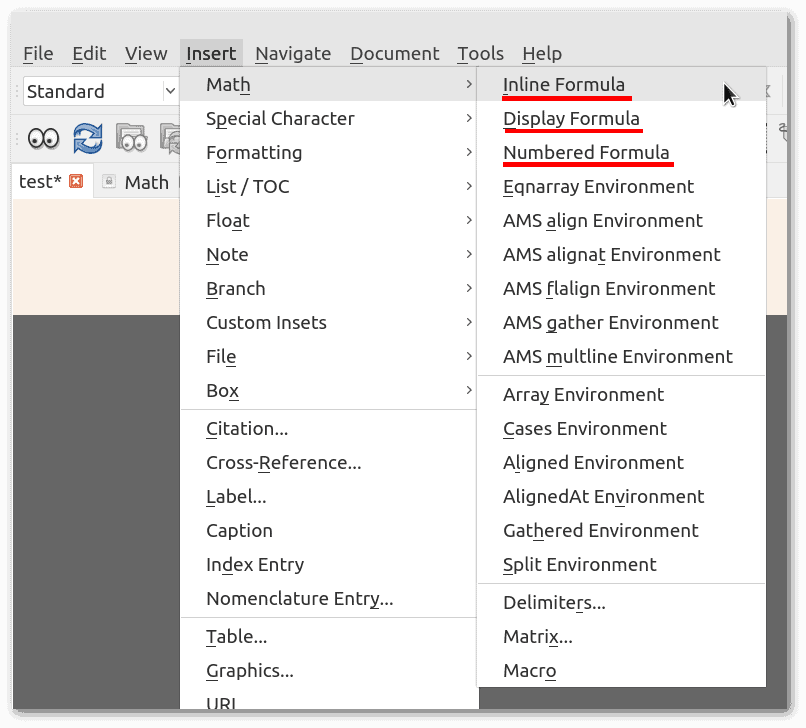Click the read-only lock icon on Math tab

point(109,182)
